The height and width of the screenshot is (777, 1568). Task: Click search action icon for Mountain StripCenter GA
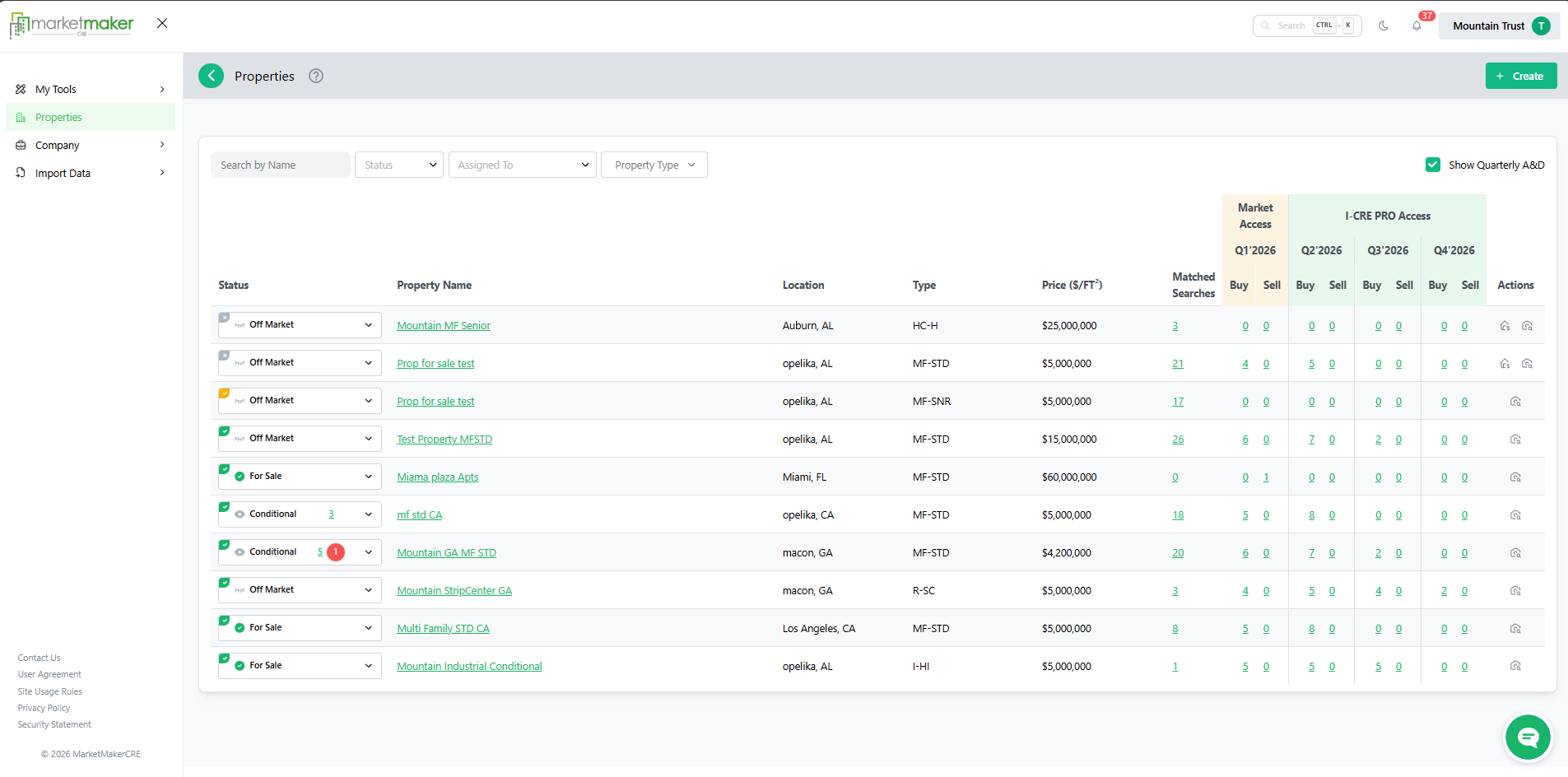[1515, 591]
